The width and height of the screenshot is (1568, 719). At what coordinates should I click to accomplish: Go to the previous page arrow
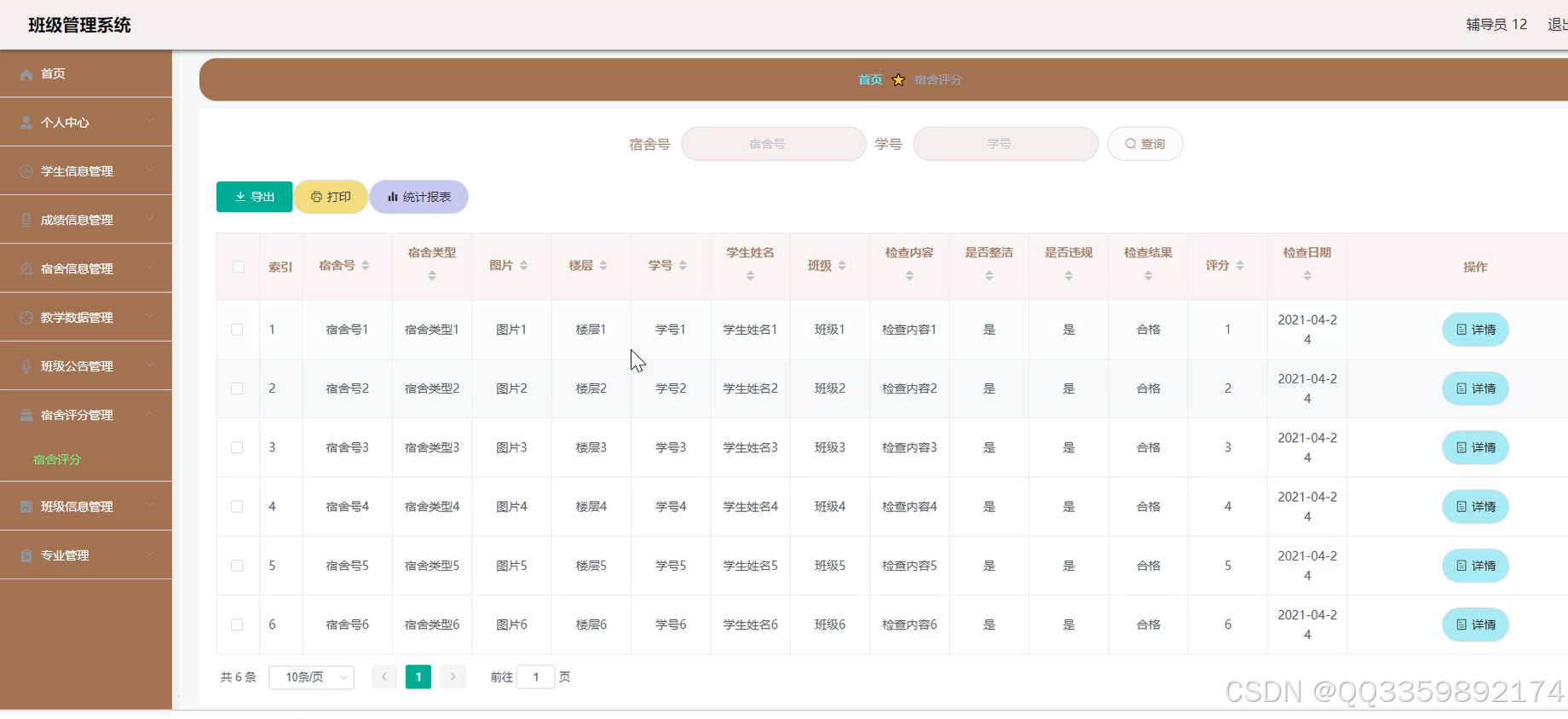pos(384,677)
